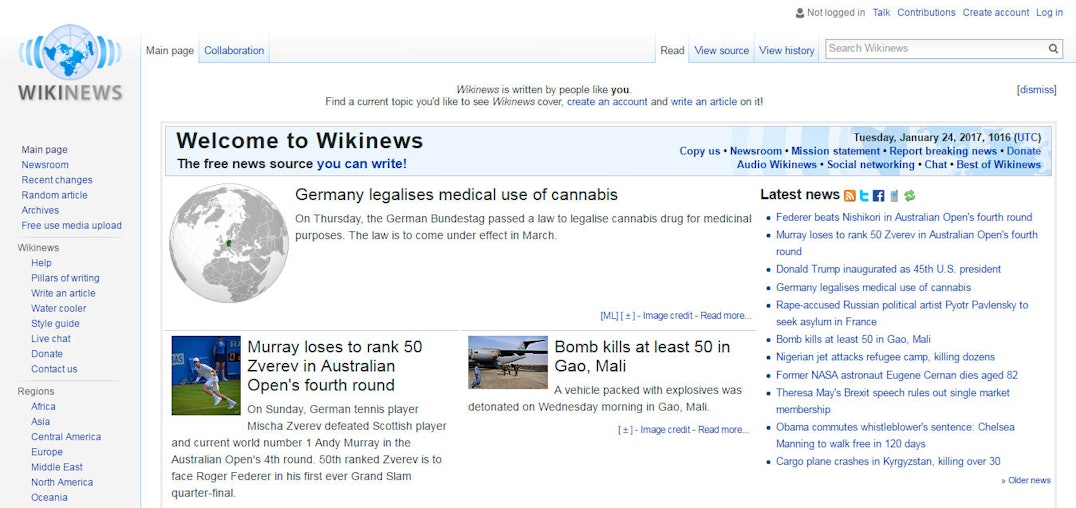Screen dimensions: 1076x508
Task: Switch to the Main page tab
Action: pos(170,50)
